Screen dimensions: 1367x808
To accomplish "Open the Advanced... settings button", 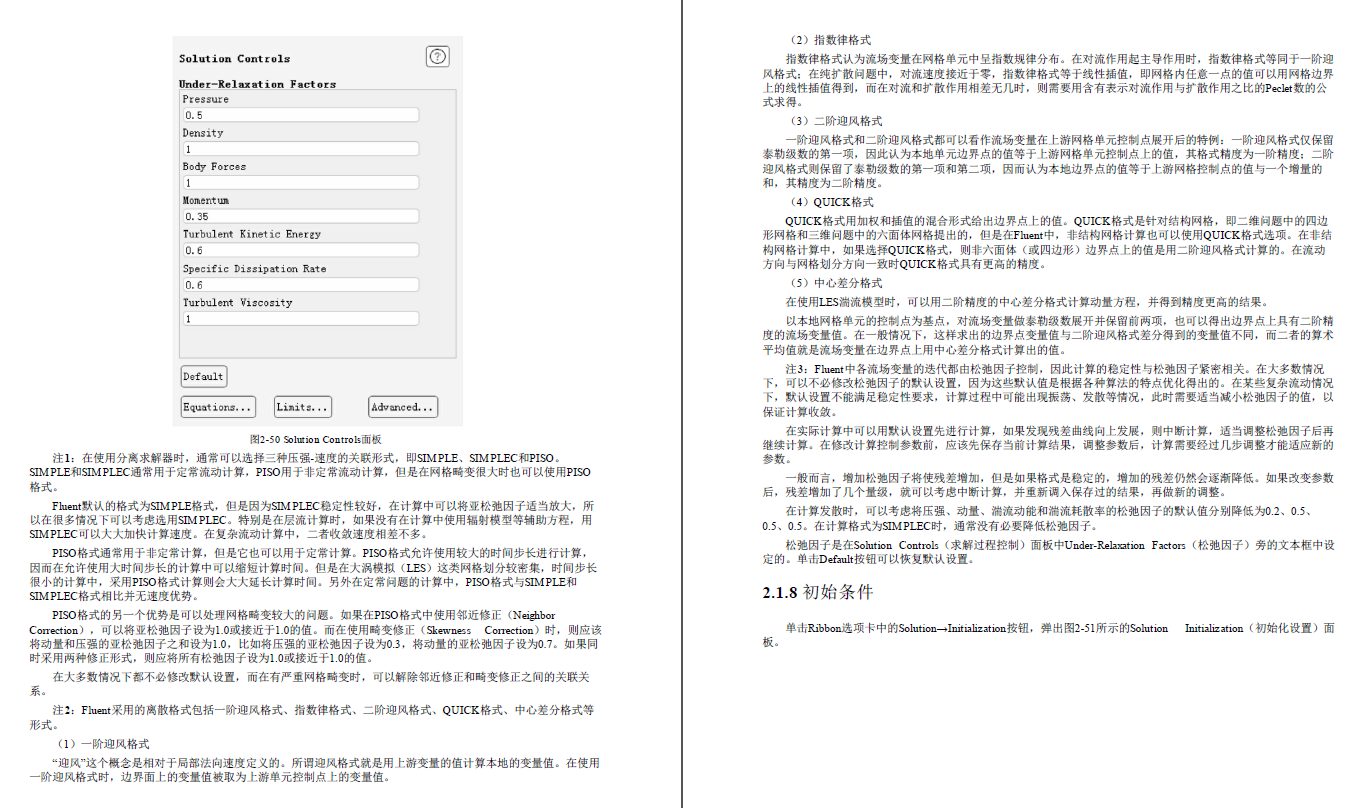I will pos(402,407).
